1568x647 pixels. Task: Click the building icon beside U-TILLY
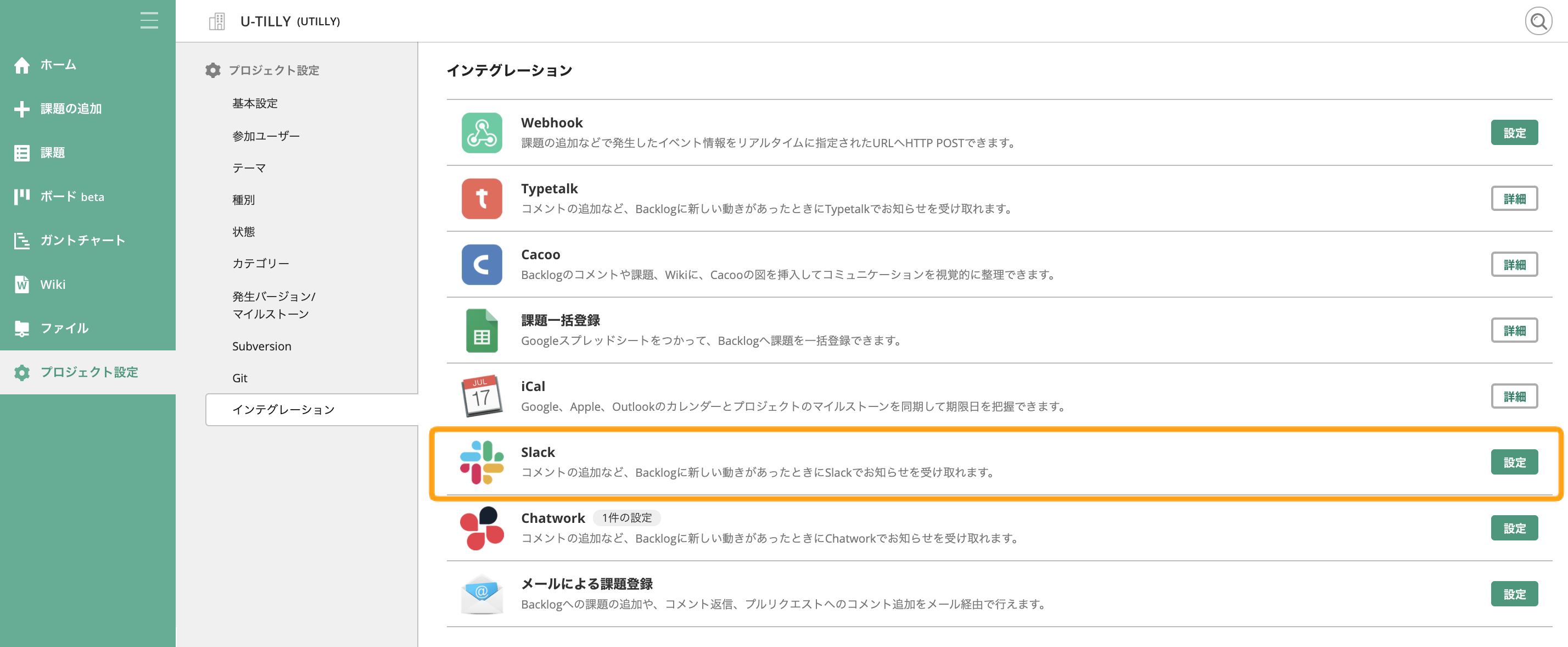pos(217,21)
